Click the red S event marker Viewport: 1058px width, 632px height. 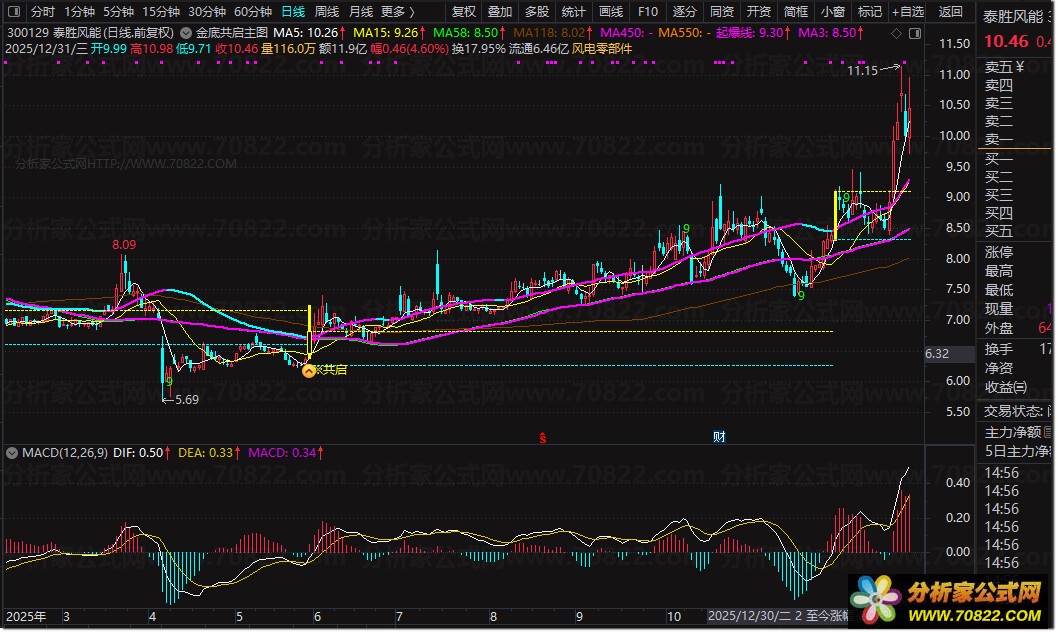click(543, 437)
